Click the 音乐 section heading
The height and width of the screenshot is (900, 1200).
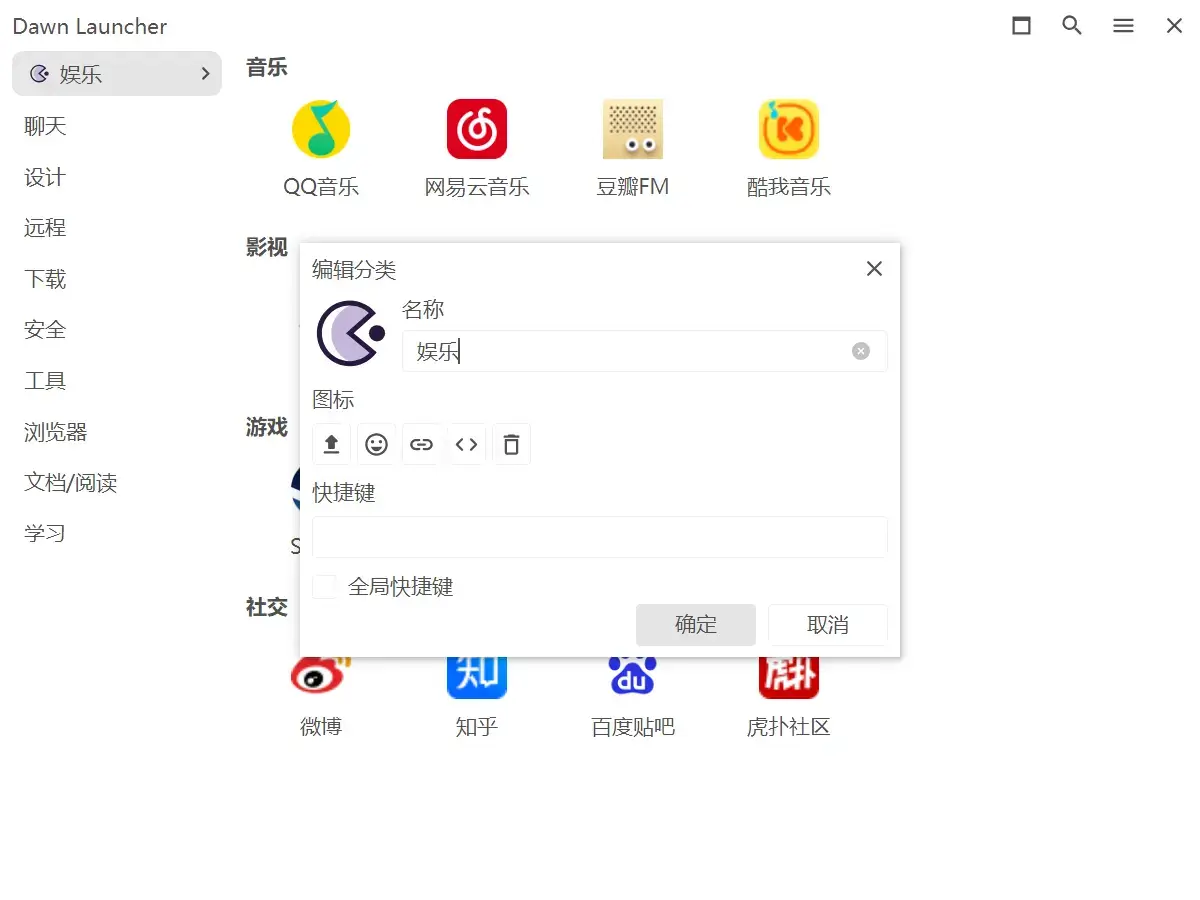click(x=267, y=68)
